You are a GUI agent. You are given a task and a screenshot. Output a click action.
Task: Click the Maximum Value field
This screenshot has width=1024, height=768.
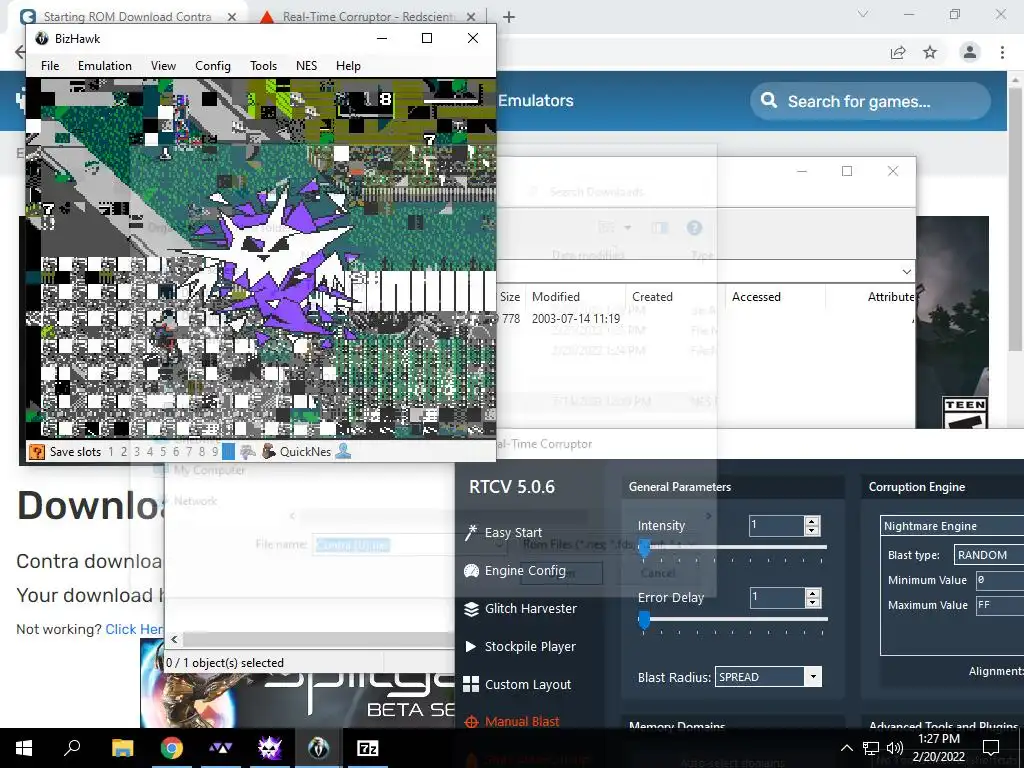pyautogui.click(x=1000, y=605)
